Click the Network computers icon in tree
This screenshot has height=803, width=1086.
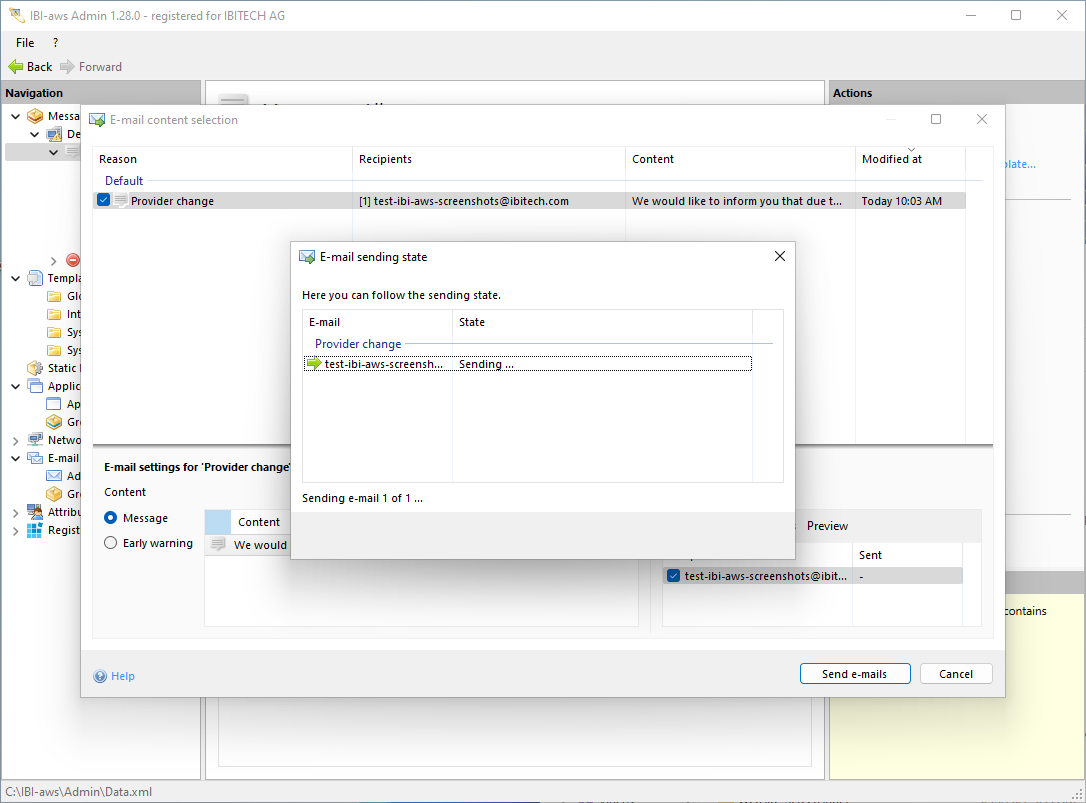(x=35, y=440)
